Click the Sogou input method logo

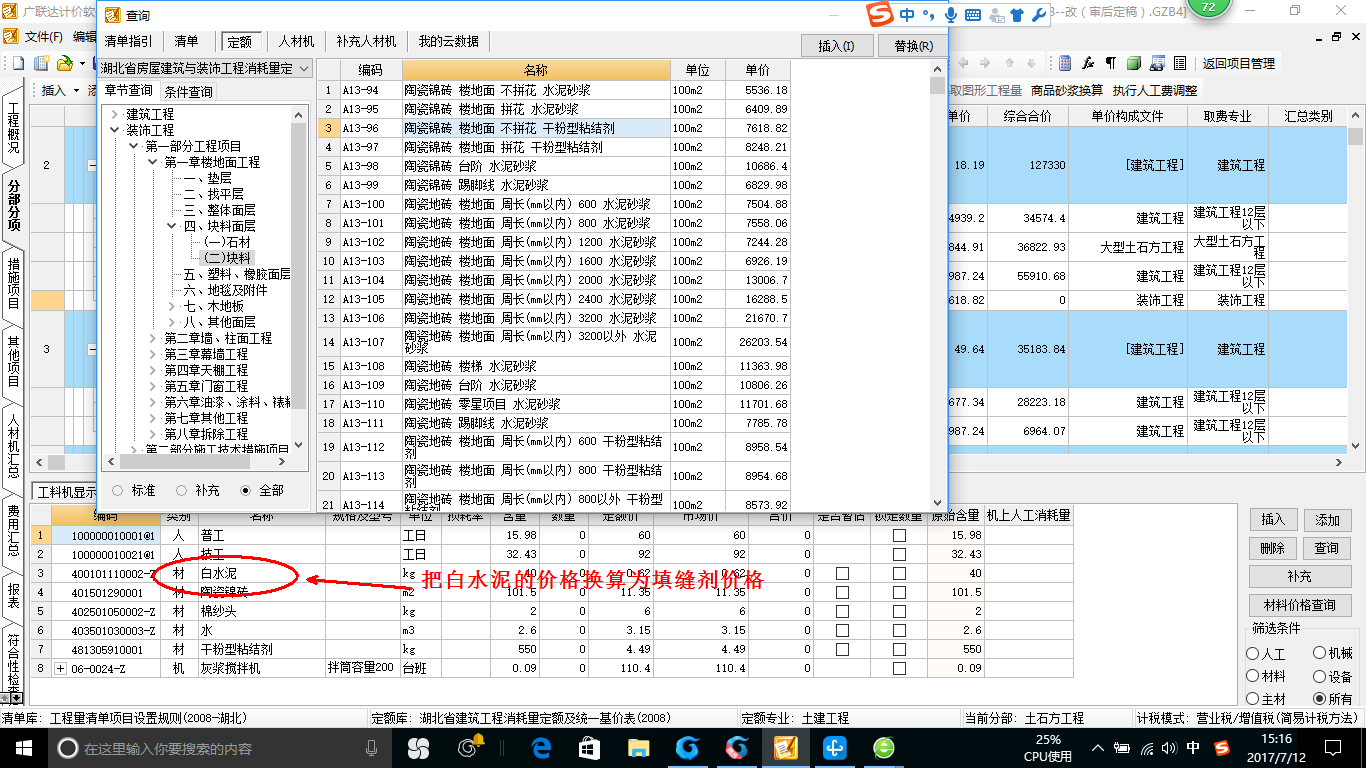click(x=880, y=15)
